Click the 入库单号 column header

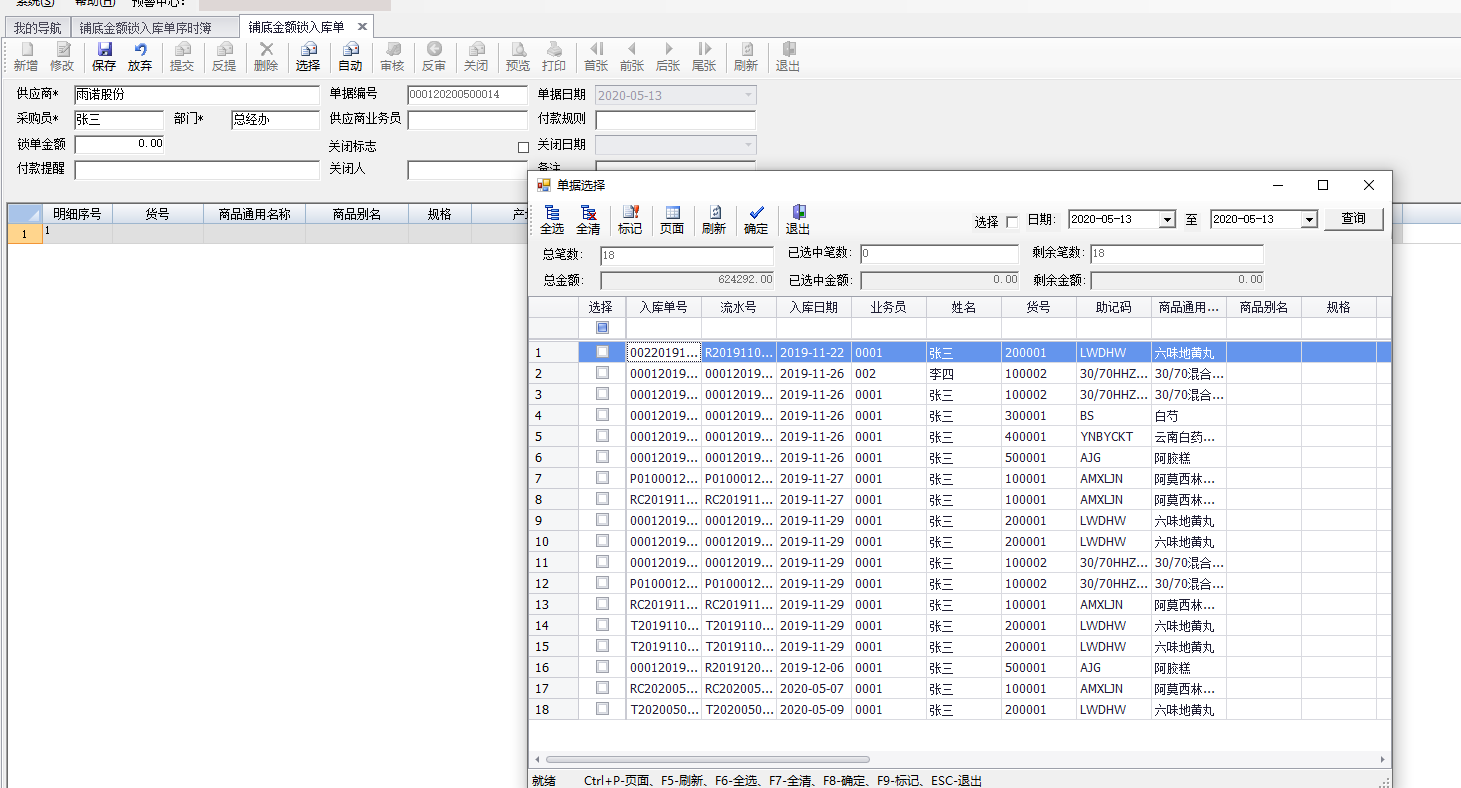click(664, 307)
